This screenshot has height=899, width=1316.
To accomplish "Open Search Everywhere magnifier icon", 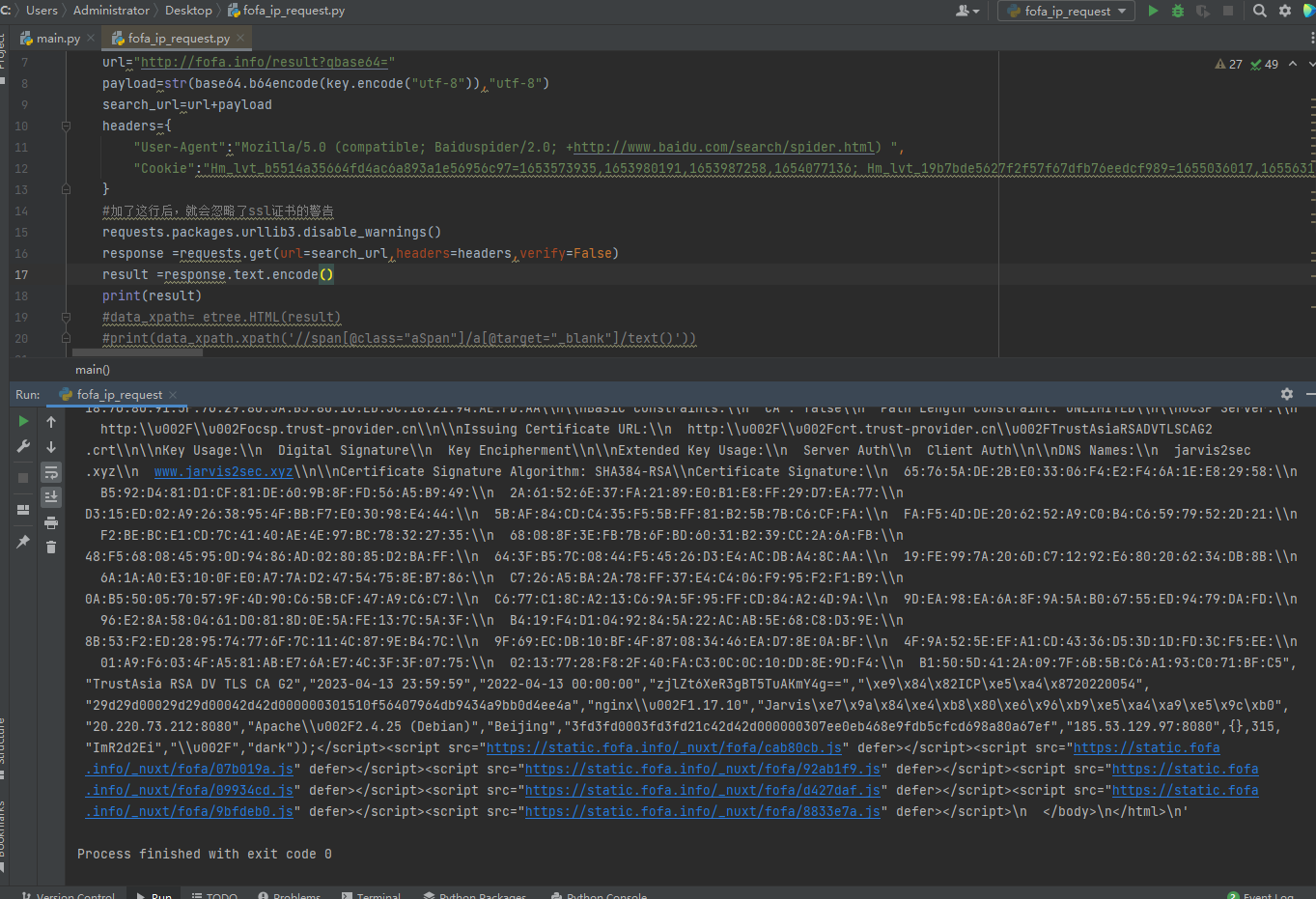I will tap(1260, 11).
